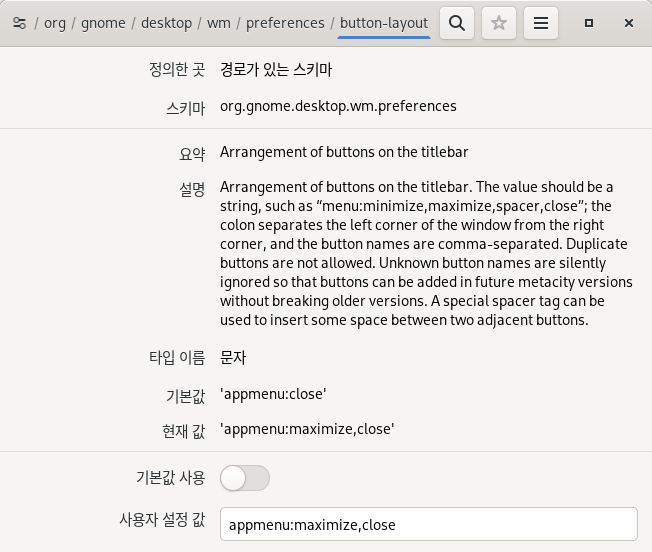Click the text '경로가 있는 스키마'

(x=276, y=69)
